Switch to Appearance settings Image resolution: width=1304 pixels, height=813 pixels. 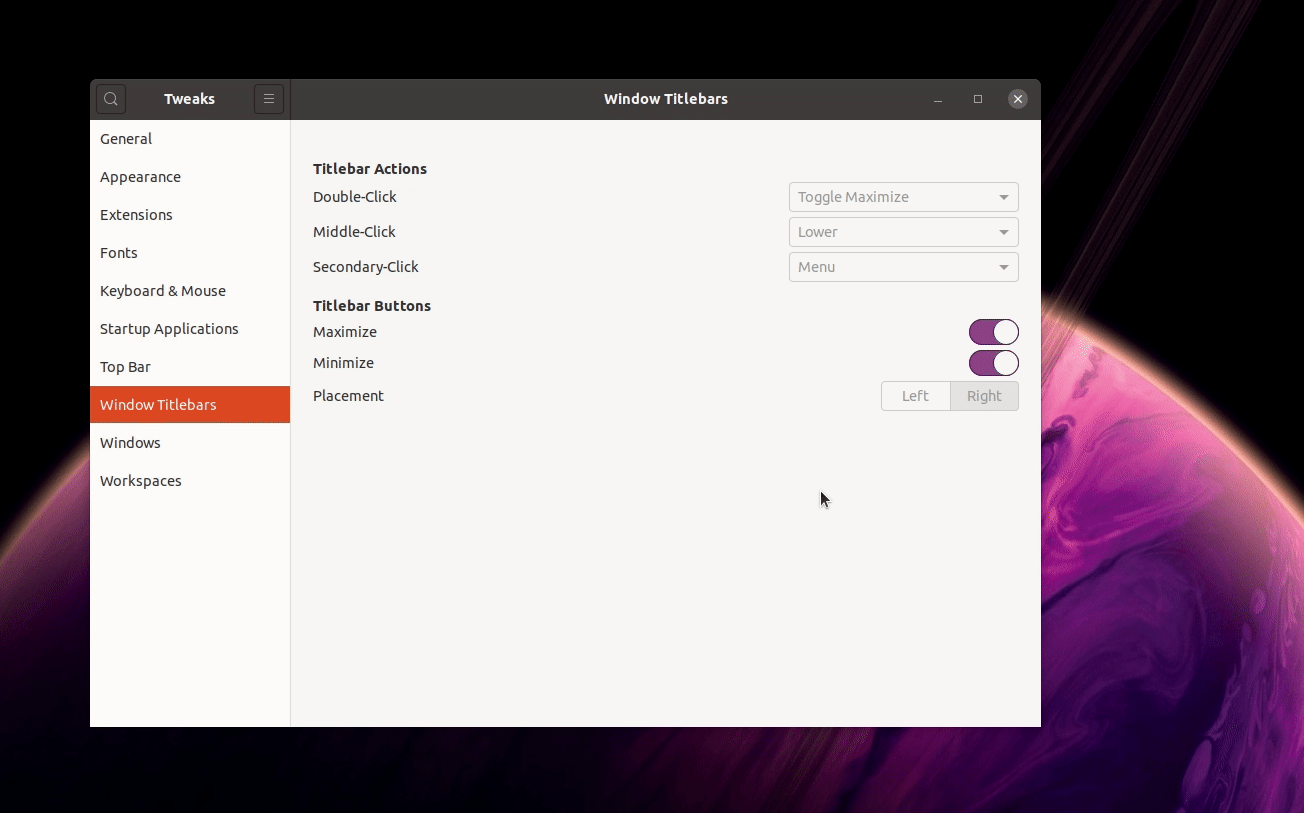140,176
